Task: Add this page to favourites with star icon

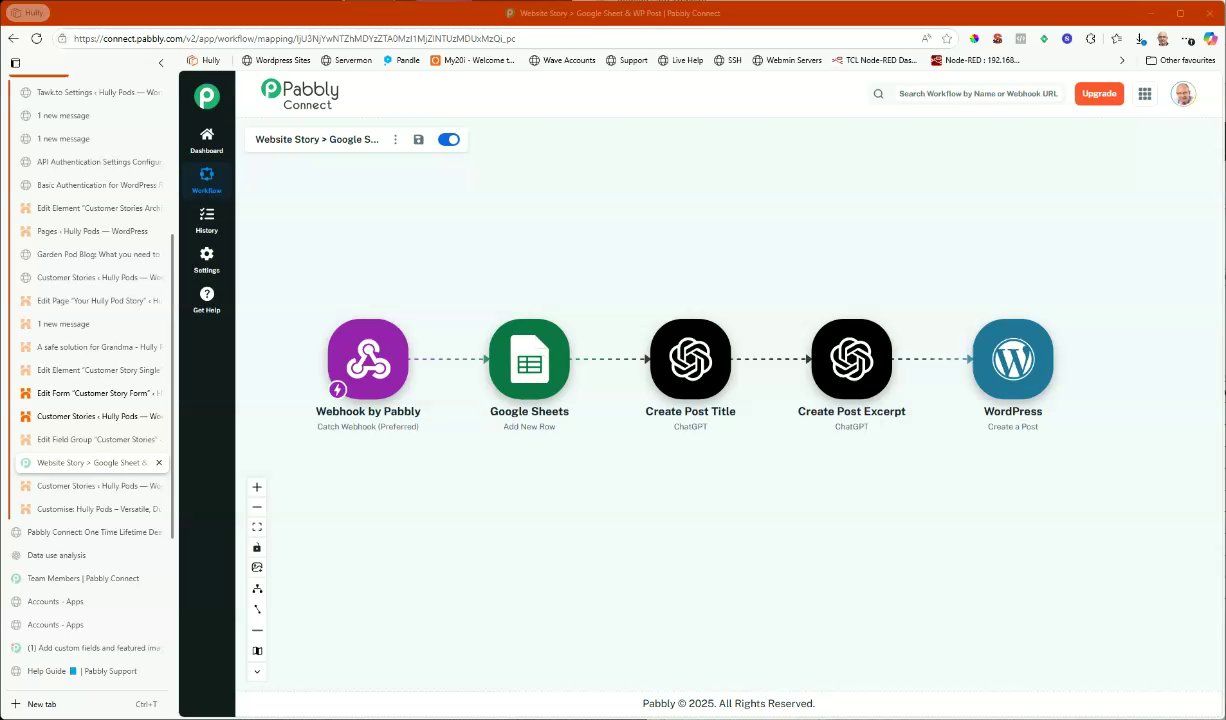Action: pos(947,39)
